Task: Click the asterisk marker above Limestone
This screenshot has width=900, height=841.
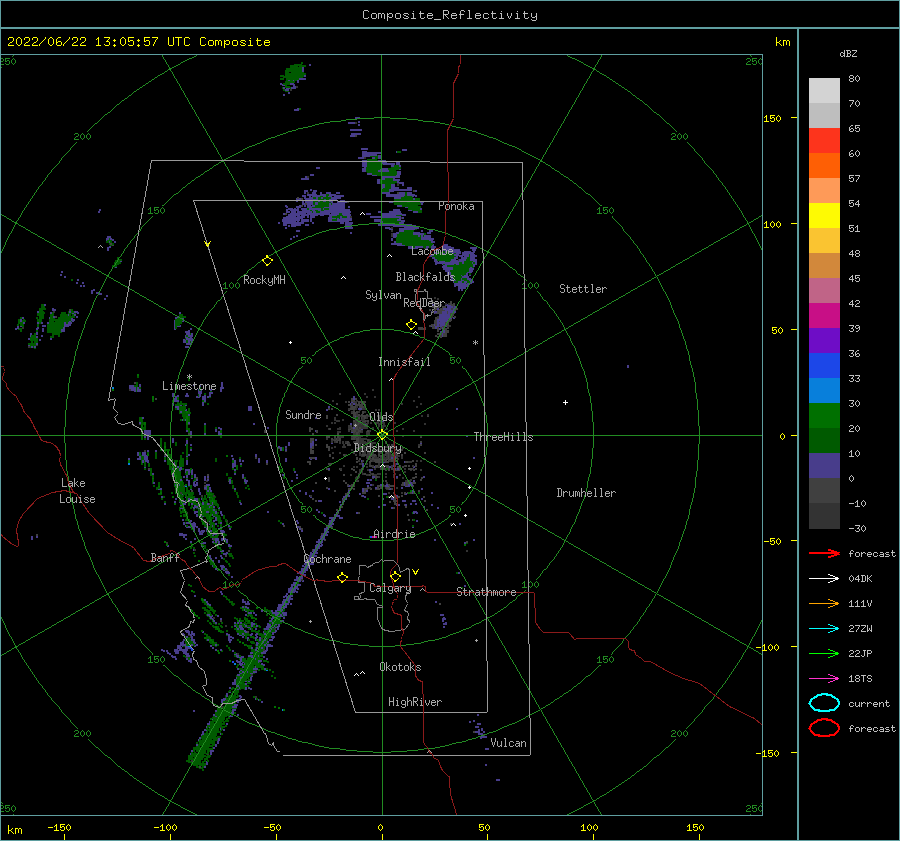Action: pos(189,377)
